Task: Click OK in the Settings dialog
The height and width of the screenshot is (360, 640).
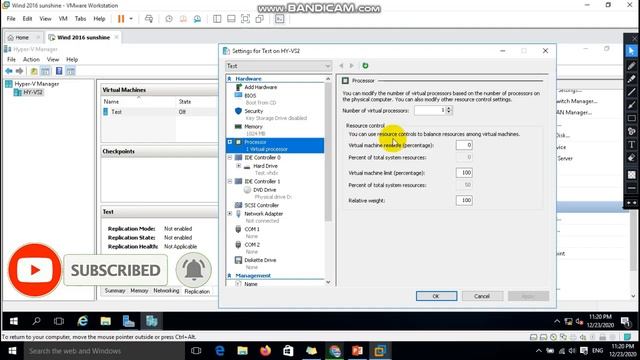Action: coord(436,296)
